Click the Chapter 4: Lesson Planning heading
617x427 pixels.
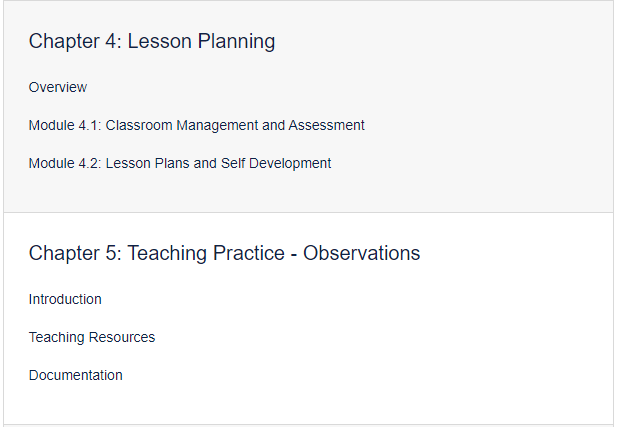click(152, 41)
